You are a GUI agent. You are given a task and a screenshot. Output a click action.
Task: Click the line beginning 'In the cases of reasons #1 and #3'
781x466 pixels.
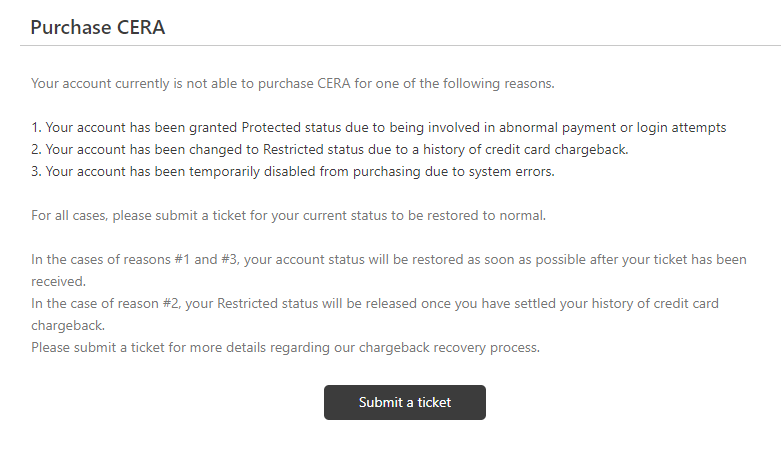click(389, 259)
